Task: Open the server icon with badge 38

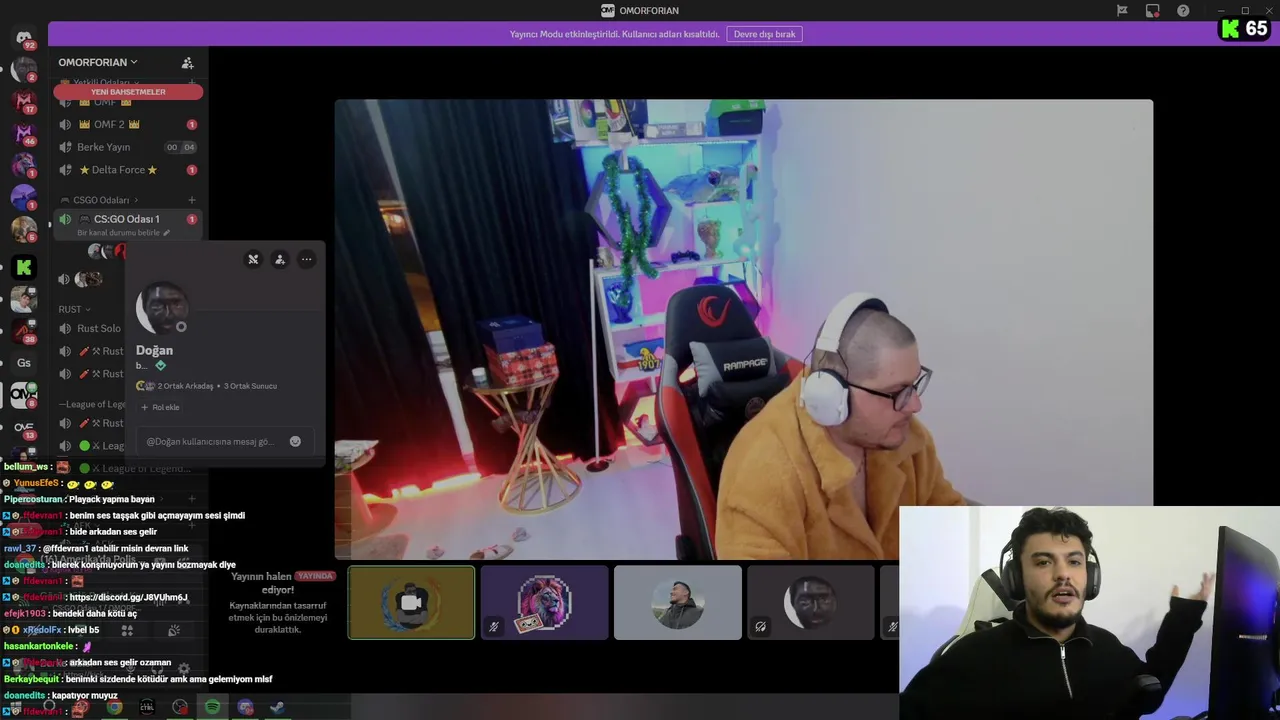Action: (24, 331)
